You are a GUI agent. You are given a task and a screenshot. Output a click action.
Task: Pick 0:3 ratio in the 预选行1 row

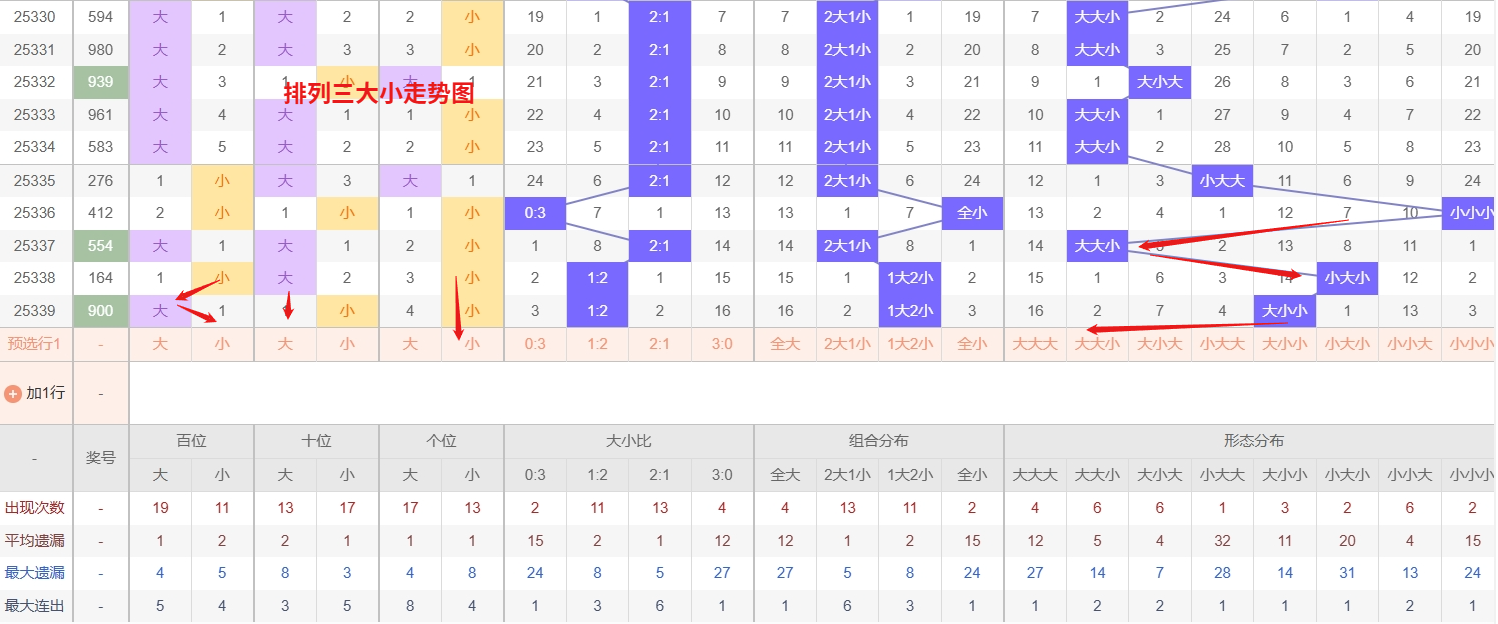535,344
